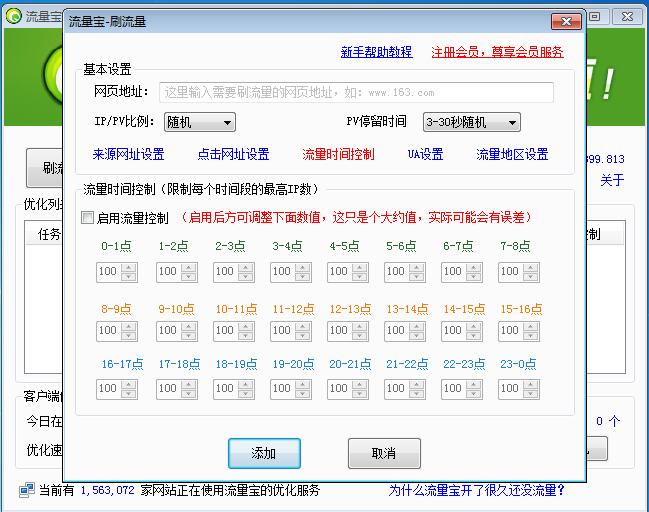Click the 22-23点 value spinner
Image resolution: width=649 pixels, height=512 pixels.
click(x=462, y=389)
